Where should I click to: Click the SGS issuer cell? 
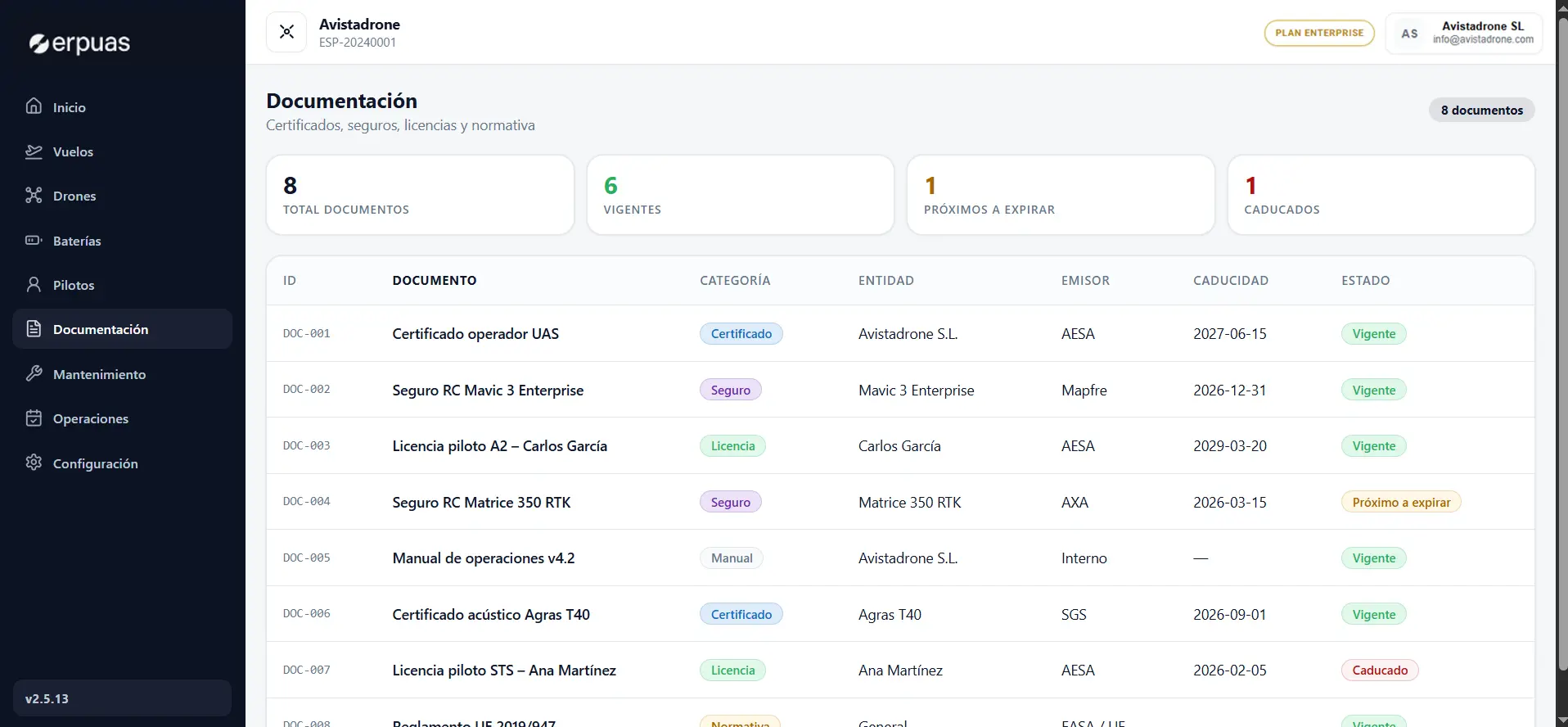point(1074,614)
